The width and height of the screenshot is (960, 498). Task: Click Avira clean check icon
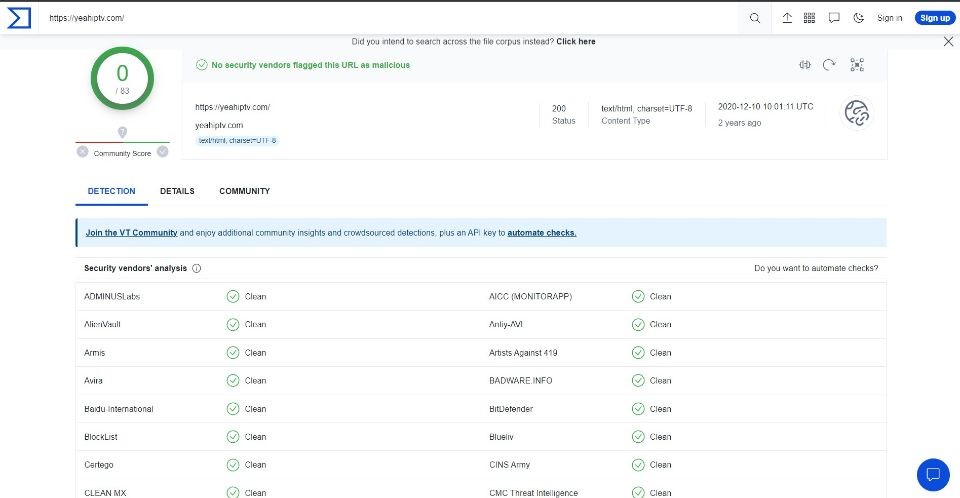click(233, 380)
